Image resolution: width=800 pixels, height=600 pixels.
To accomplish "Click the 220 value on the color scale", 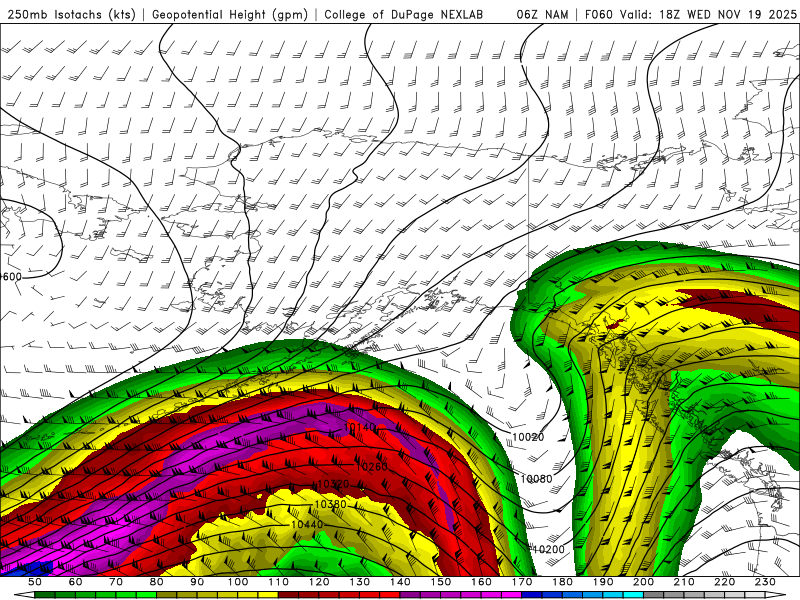I will [724, 582].
